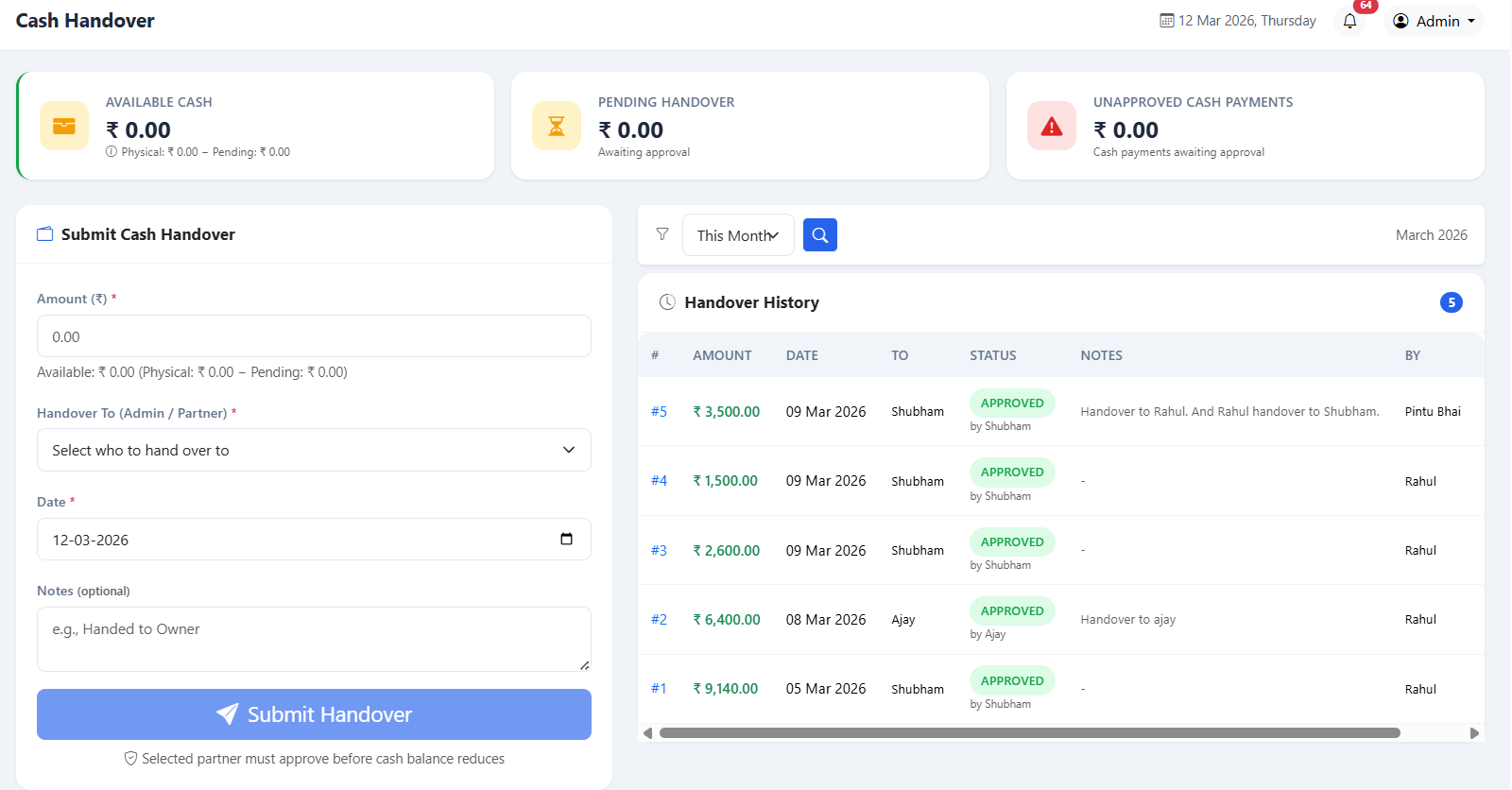Viewport: 1512px width, 790px height.
Task: Click the paper plane icon on Submit Handover
Action: [227, 714]
